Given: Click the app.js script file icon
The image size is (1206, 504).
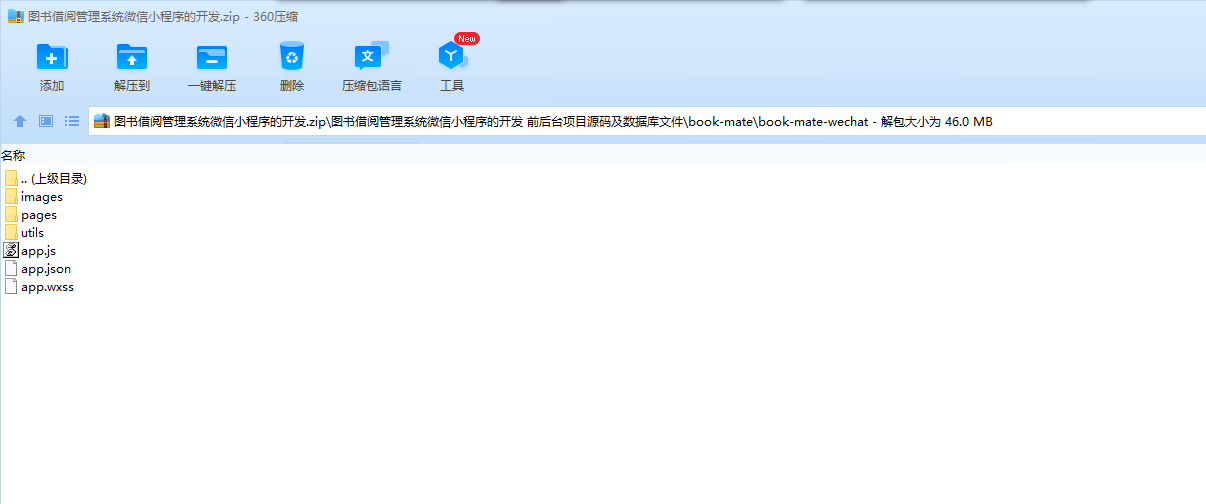Looking at the screenshot, I should [11, 250].
